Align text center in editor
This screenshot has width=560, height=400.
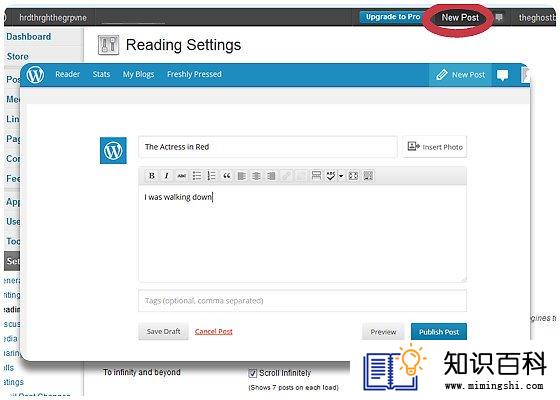[x=256, y=176]
